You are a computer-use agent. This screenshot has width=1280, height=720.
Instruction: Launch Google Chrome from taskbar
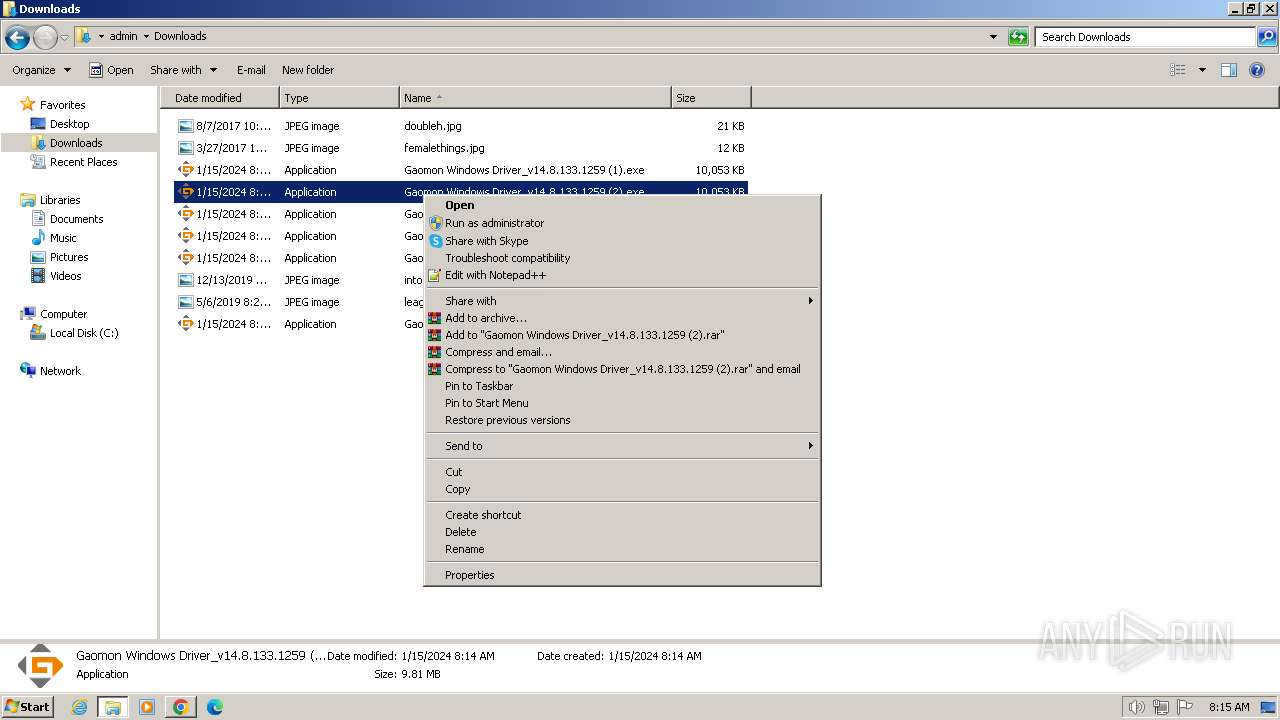(181, 707)
